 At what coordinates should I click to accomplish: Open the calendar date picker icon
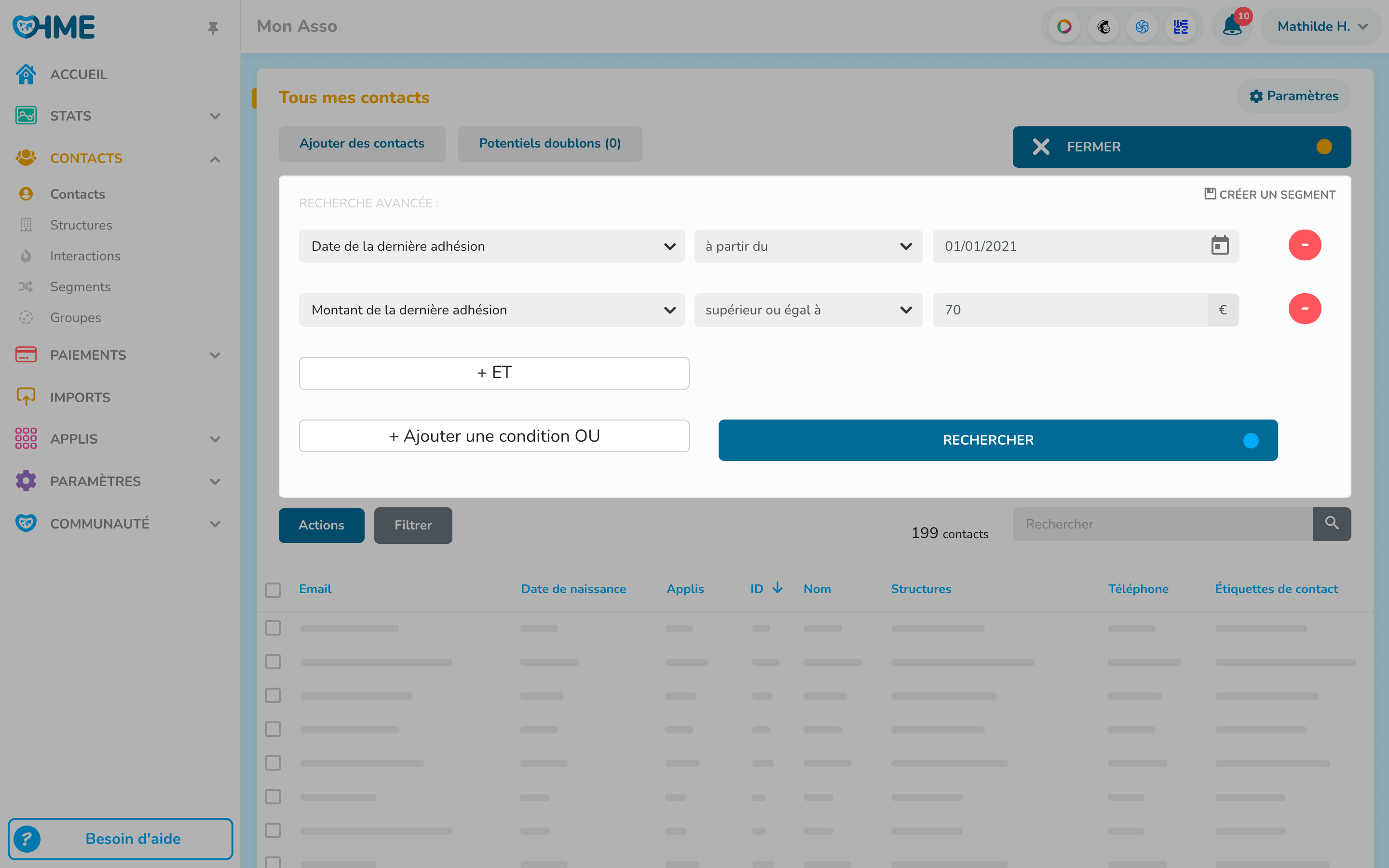click(x=1219, y=246)
